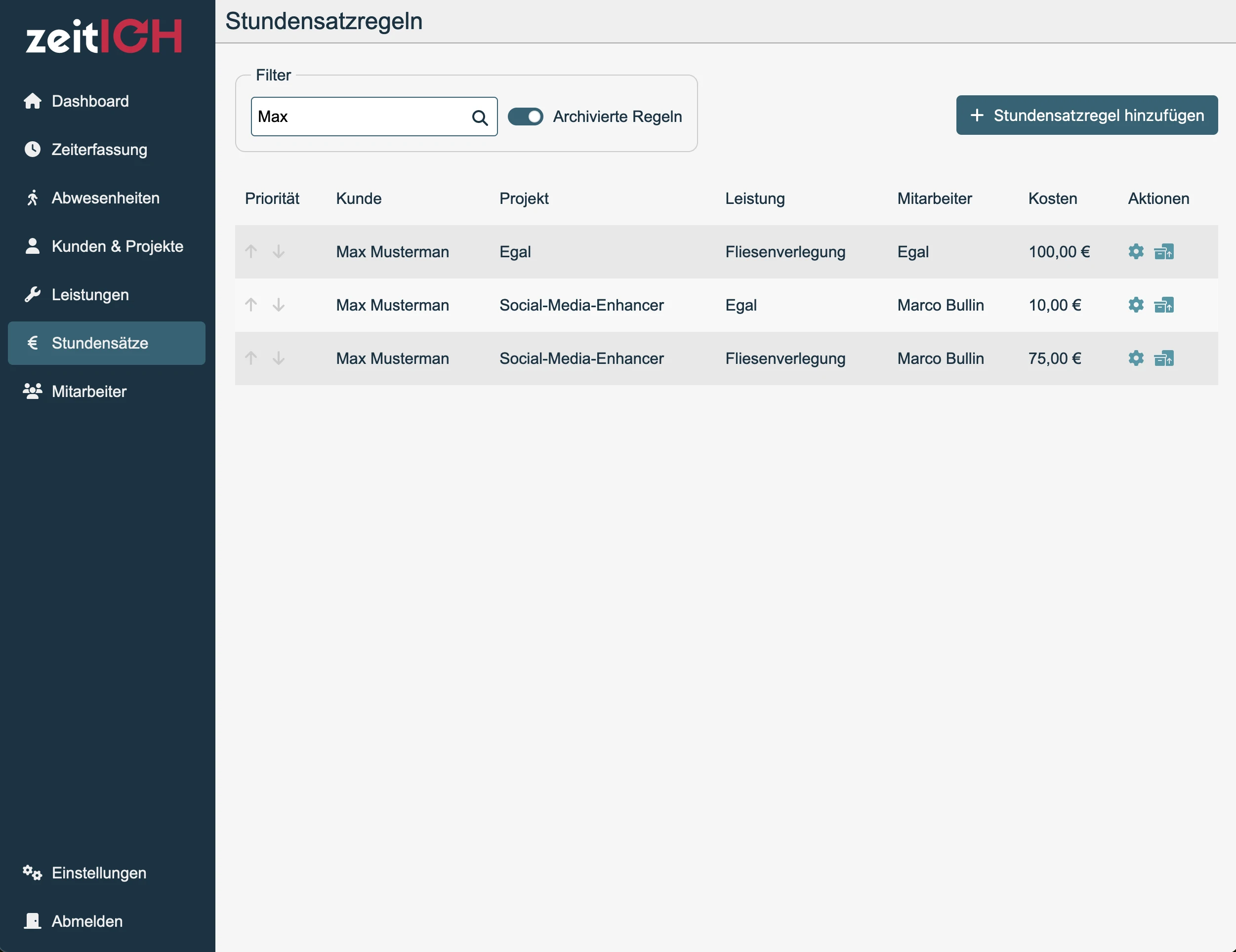This screenshot has width=1236, height=952.
Task: Click the 10,00 € cost cell
Action: pos(1054,305)
